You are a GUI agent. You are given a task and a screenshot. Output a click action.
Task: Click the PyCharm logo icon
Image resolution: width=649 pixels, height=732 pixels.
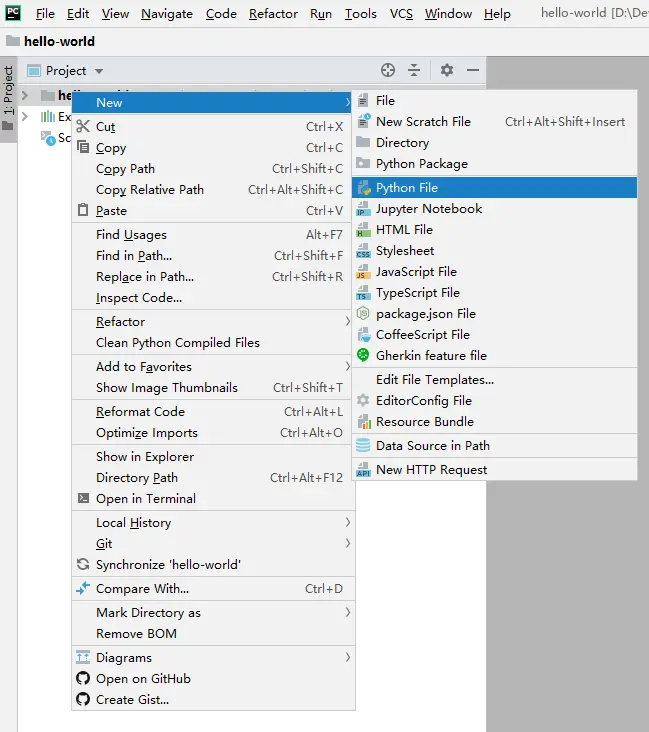point(13,13)
